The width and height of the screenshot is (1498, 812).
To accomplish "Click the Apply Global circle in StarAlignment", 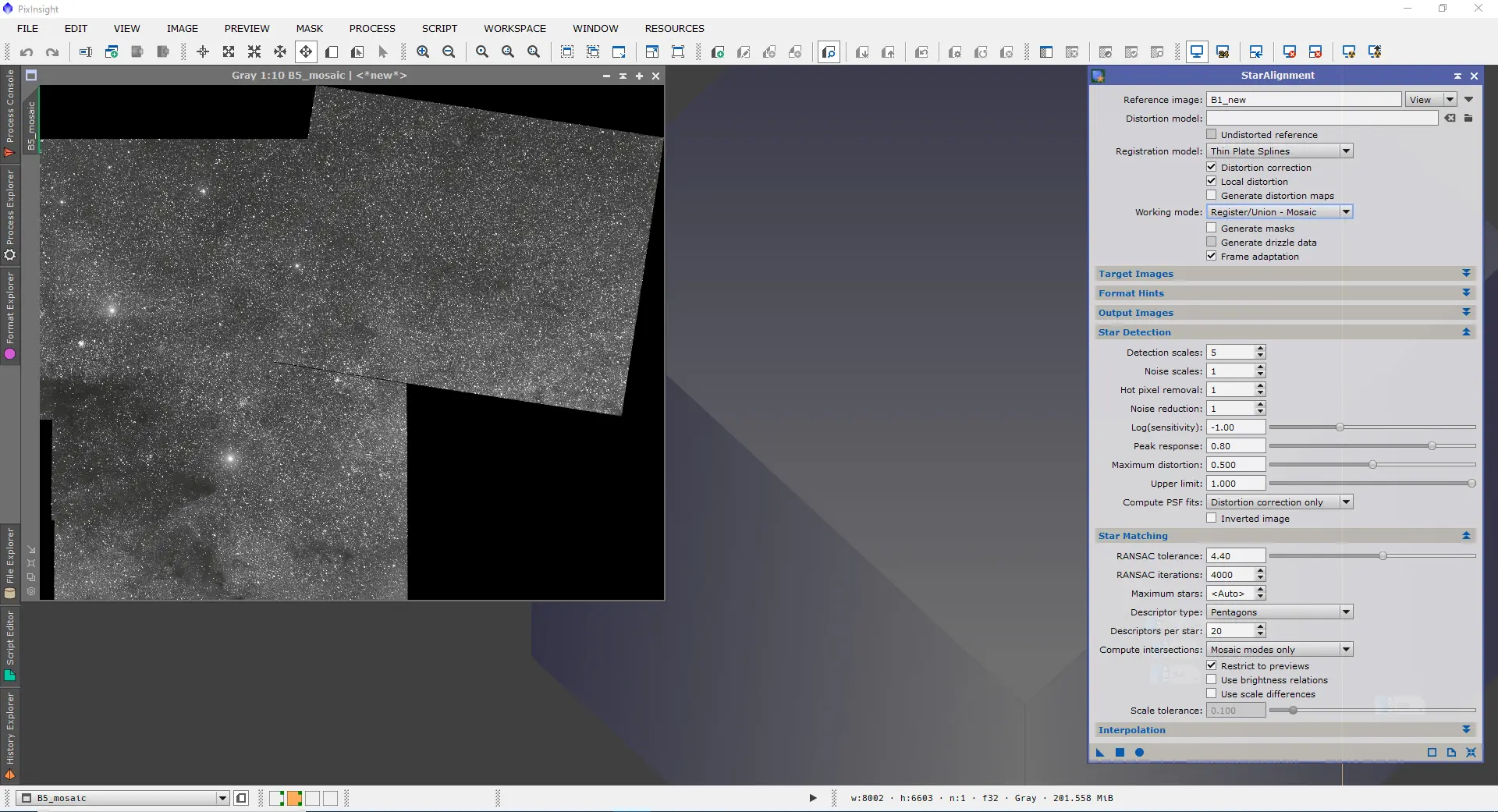I will [1139, 753].
